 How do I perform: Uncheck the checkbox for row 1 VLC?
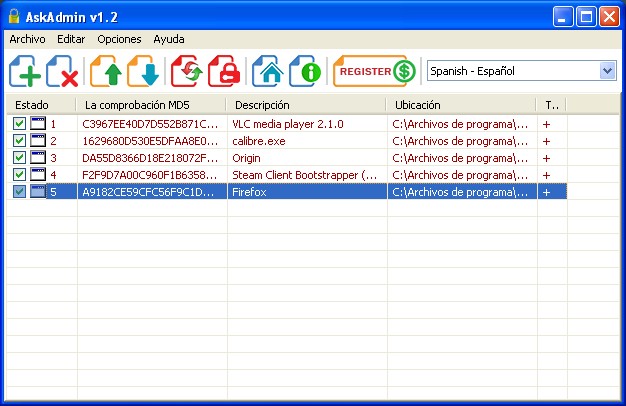[19, 124]
